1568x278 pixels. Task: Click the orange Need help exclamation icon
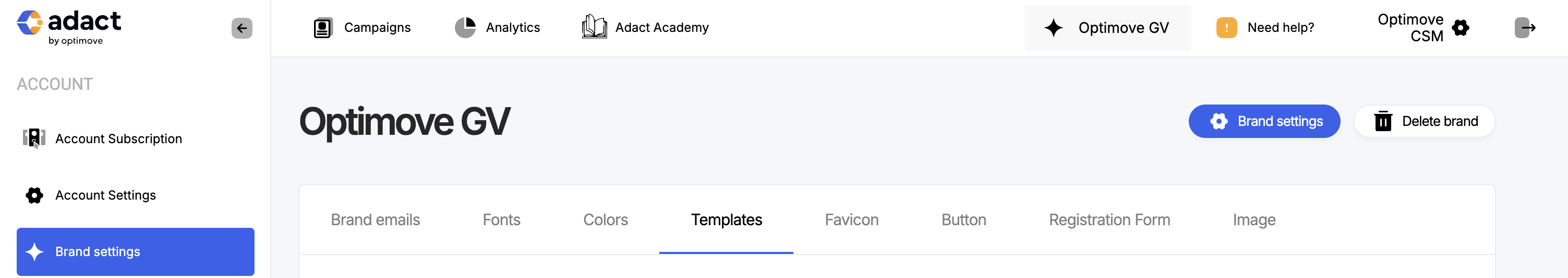(x=1226, y=28)
